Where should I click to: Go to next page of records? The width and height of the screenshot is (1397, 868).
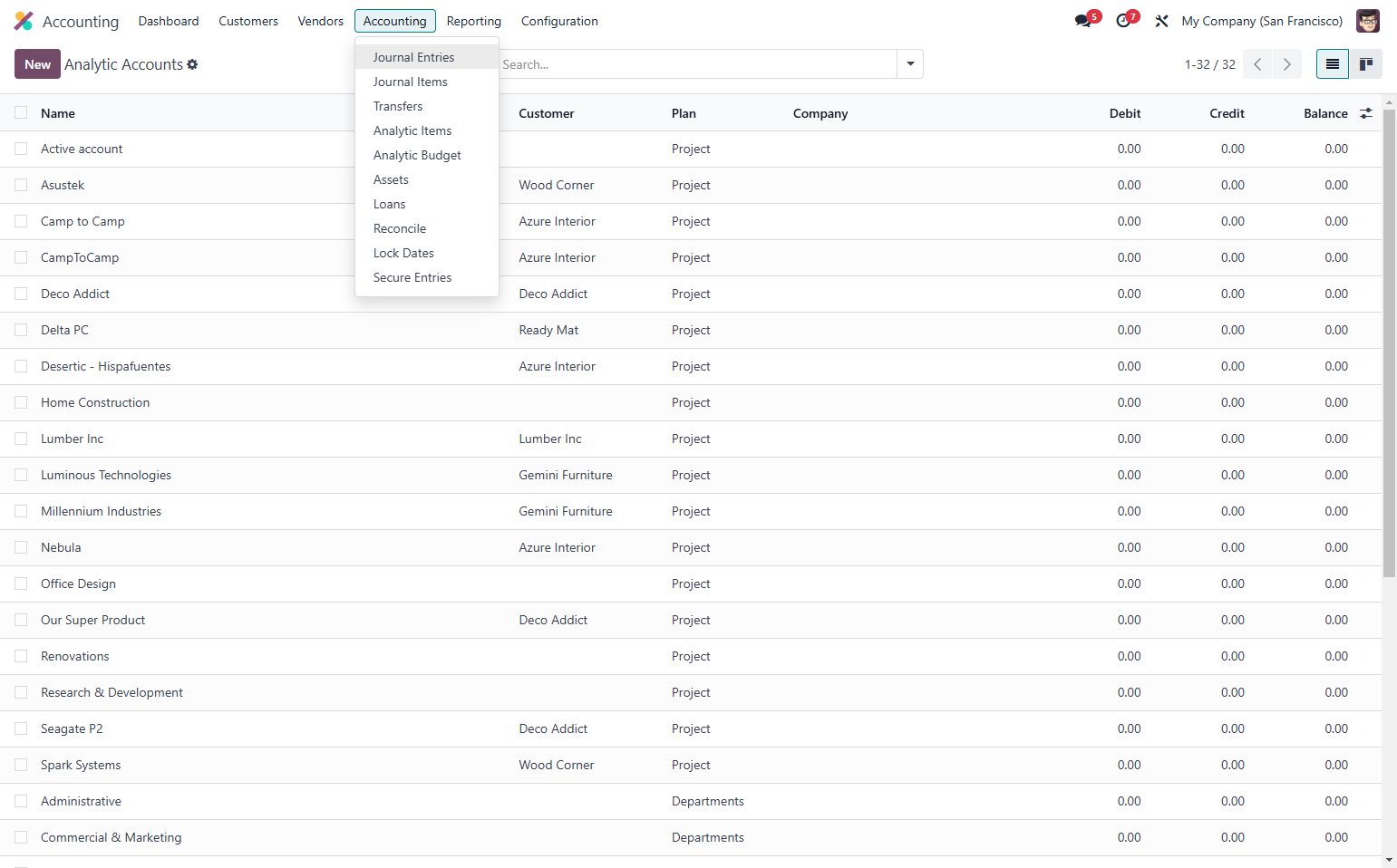(x=1286, y=64)
